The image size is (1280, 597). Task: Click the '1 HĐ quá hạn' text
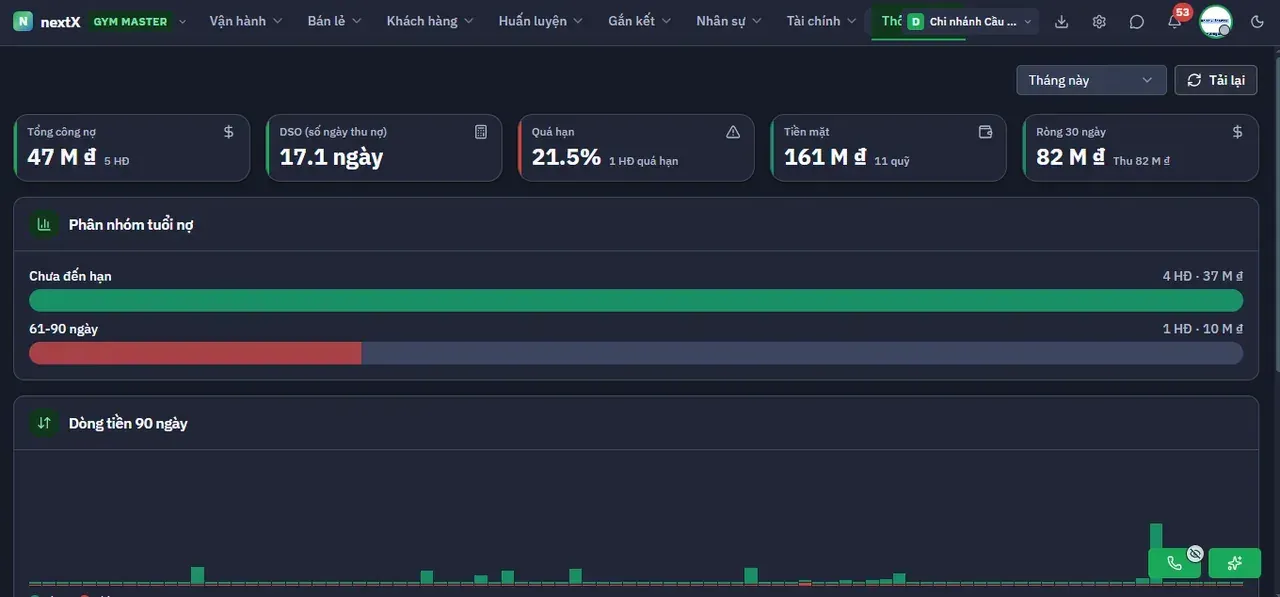tap(643, 161)
